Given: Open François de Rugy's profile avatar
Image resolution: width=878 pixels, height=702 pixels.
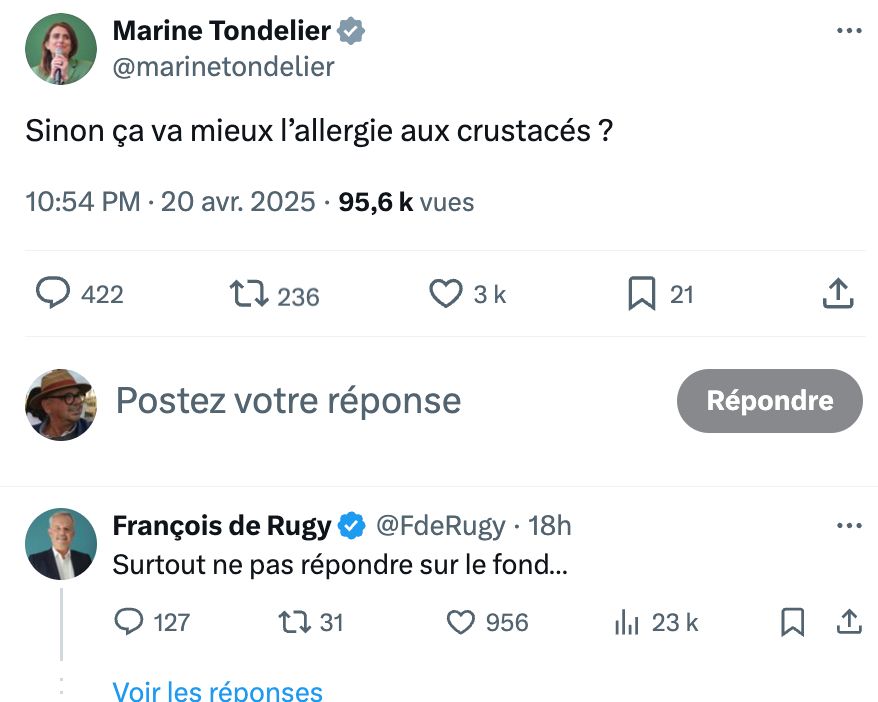Looking at the screenshot, I should point(60,545).
